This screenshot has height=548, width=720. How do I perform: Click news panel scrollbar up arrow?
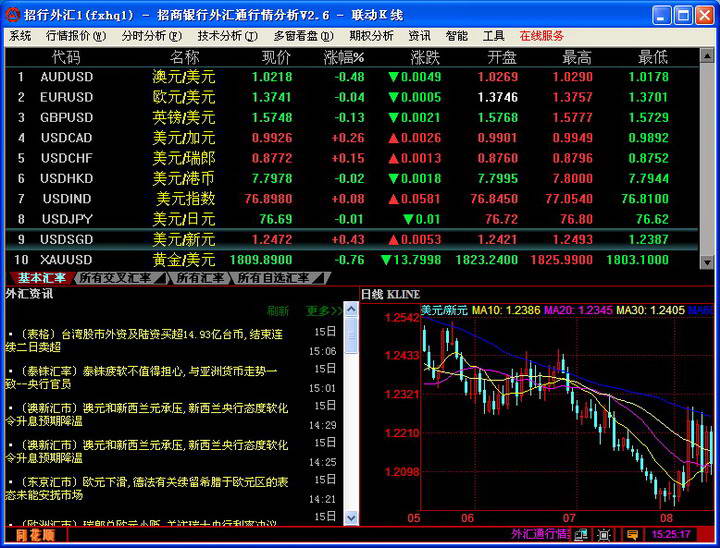point(351,310)
